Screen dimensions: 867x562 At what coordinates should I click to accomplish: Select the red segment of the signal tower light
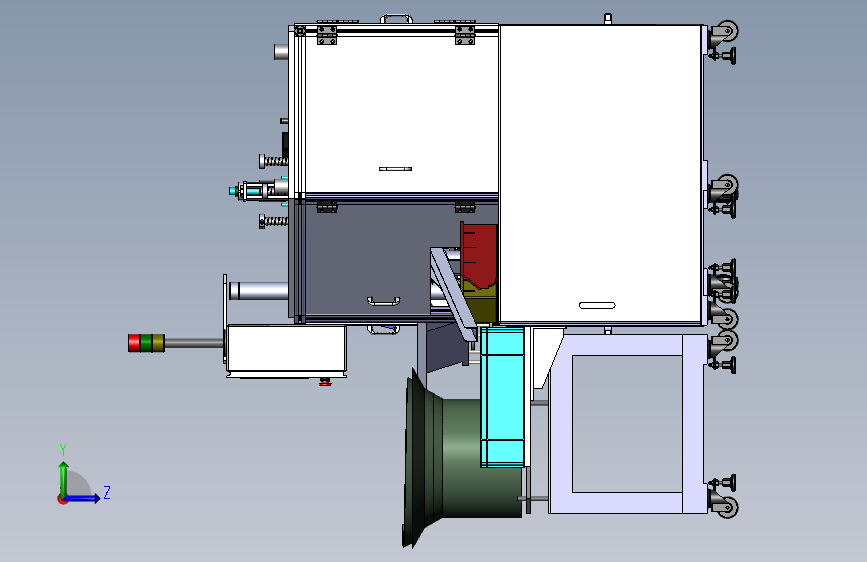(134, 343)
